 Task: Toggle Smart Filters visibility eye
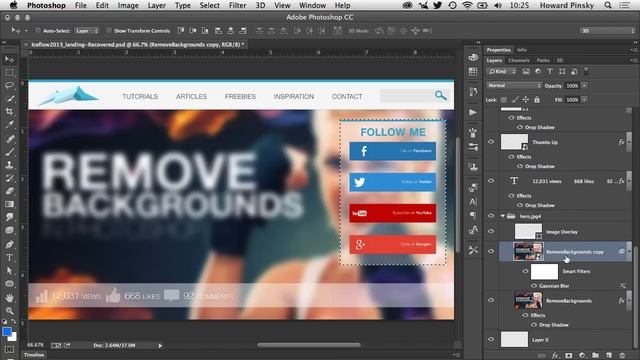tap(525, 271)
